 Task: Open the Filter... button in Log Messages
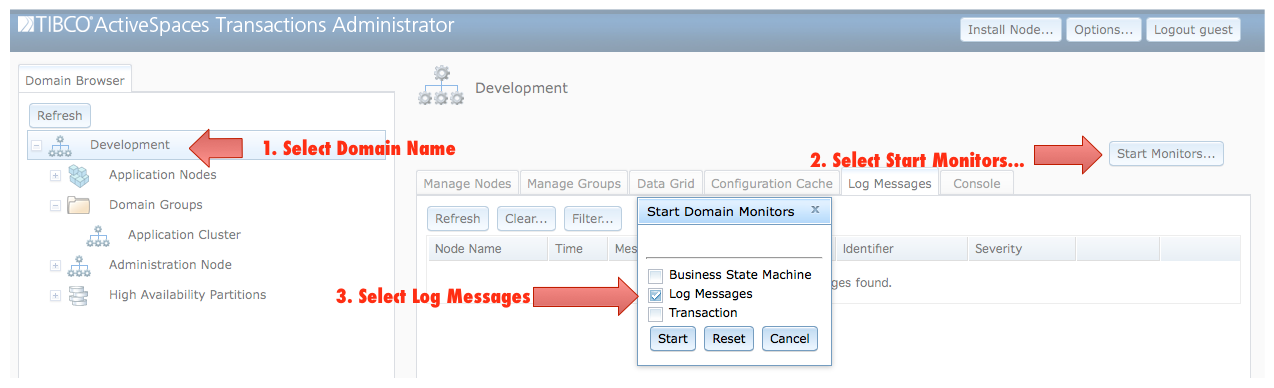click(x=593, y=219)
